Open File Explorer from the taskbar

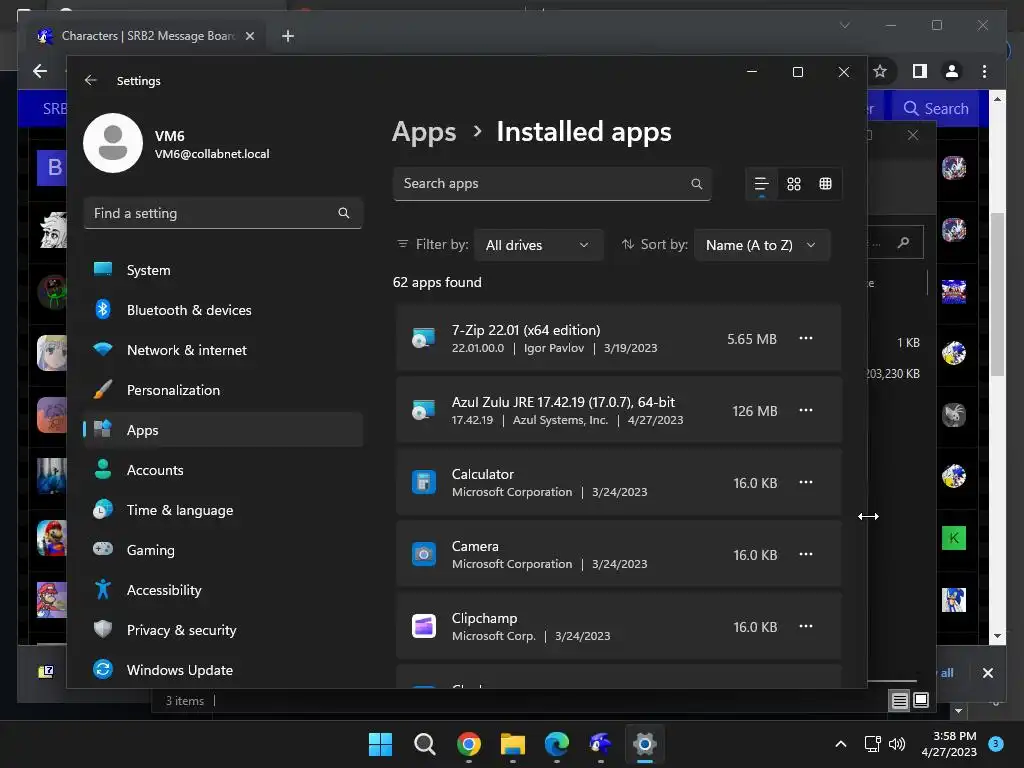[x=513, y=744]
